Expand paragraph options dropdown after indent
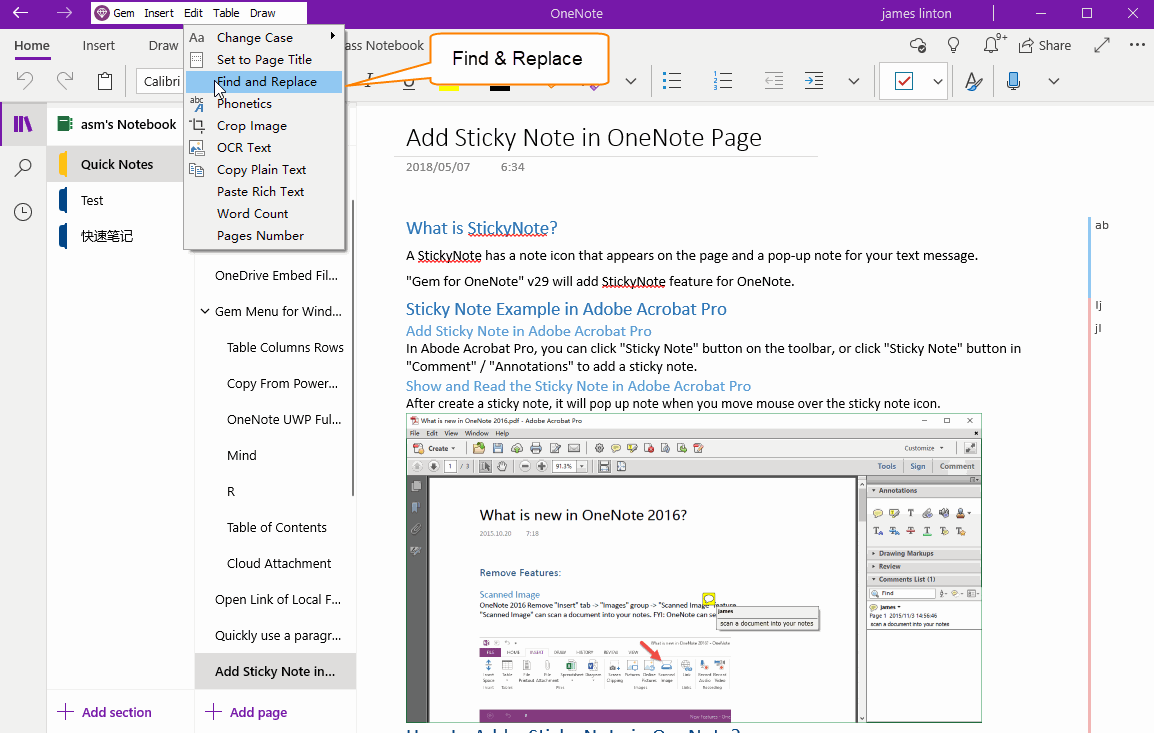This screenshot has height=733, width=1154. pyautogui.click(x=854, y=81)
